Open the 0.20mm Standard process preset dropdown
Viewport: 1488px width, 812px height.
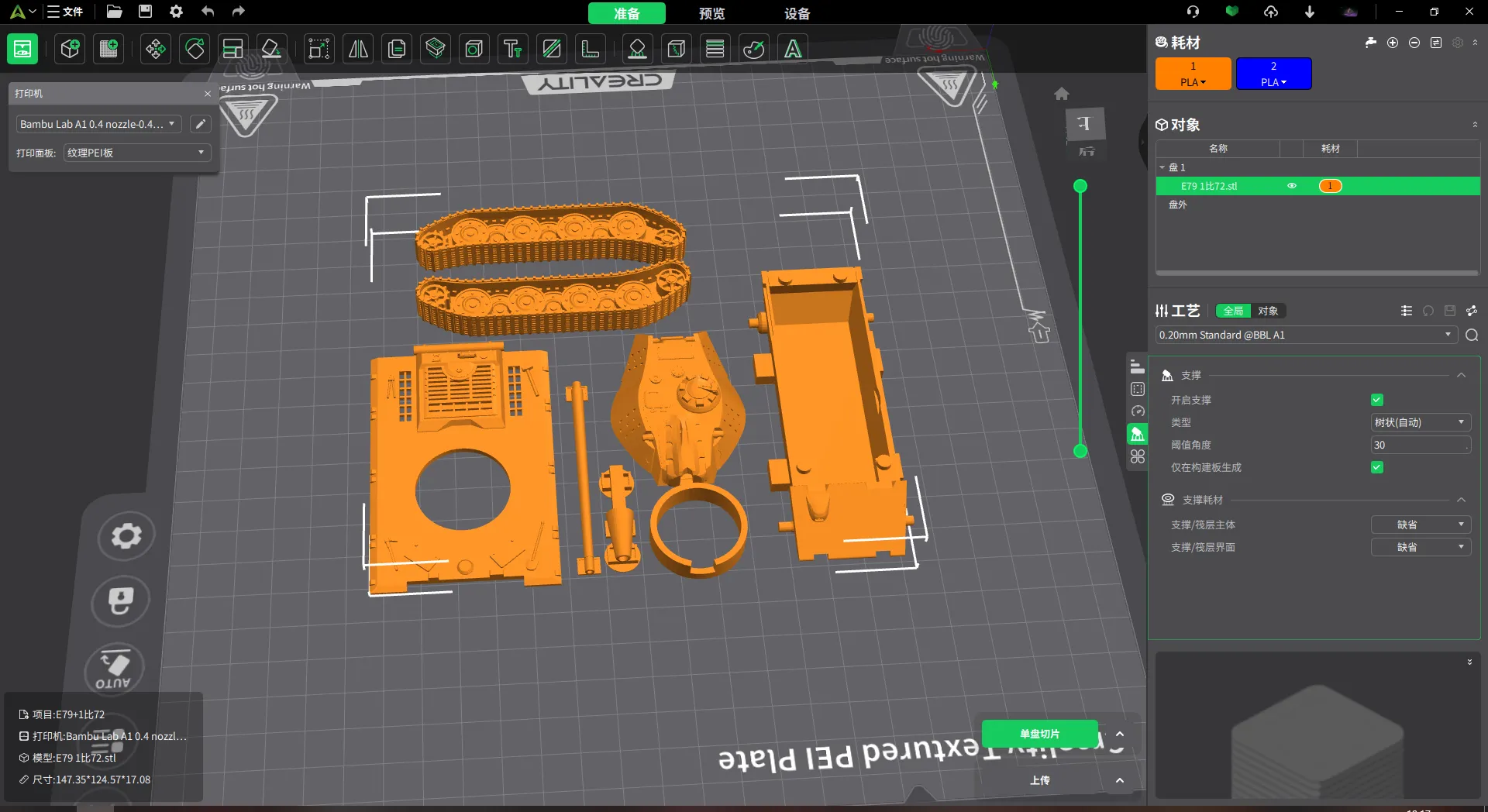(1305, 335)
